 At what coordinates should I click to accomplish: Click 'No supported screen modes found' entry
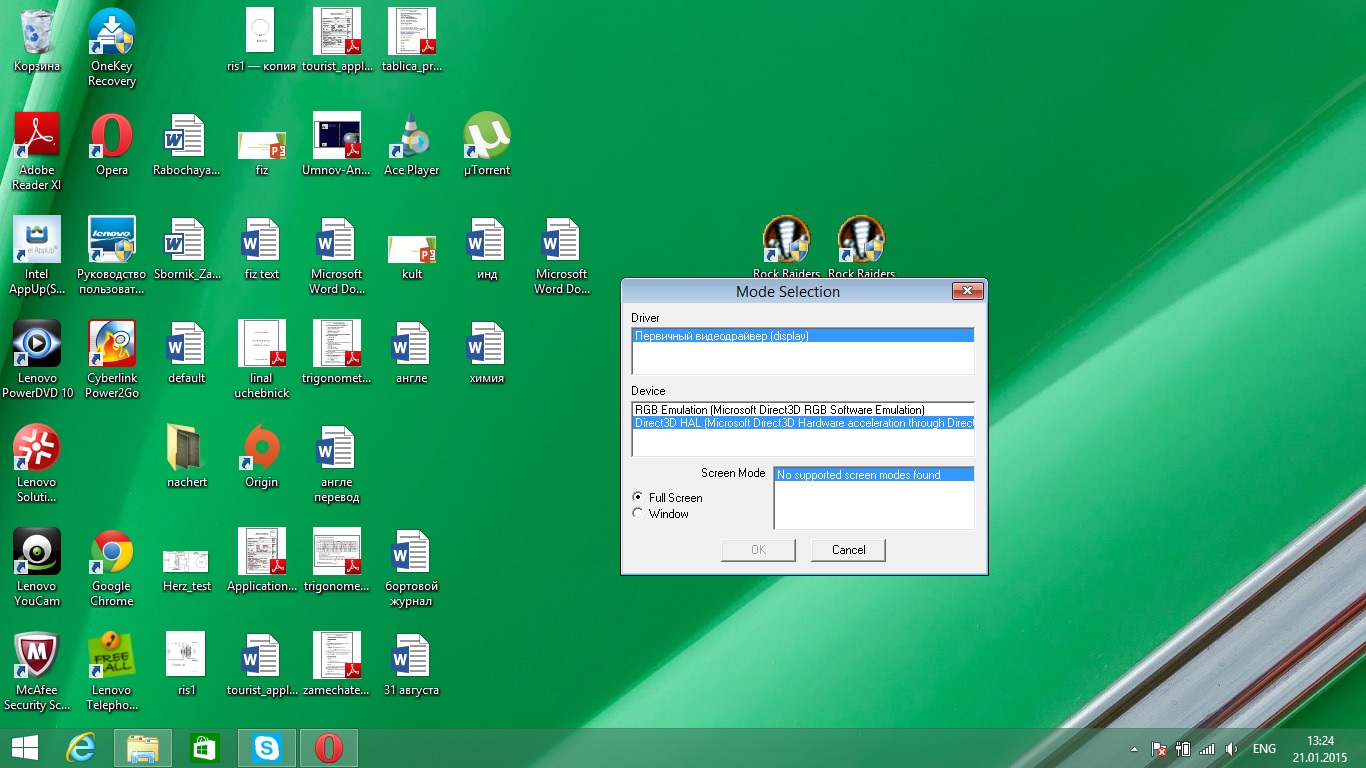pos(874,475)
